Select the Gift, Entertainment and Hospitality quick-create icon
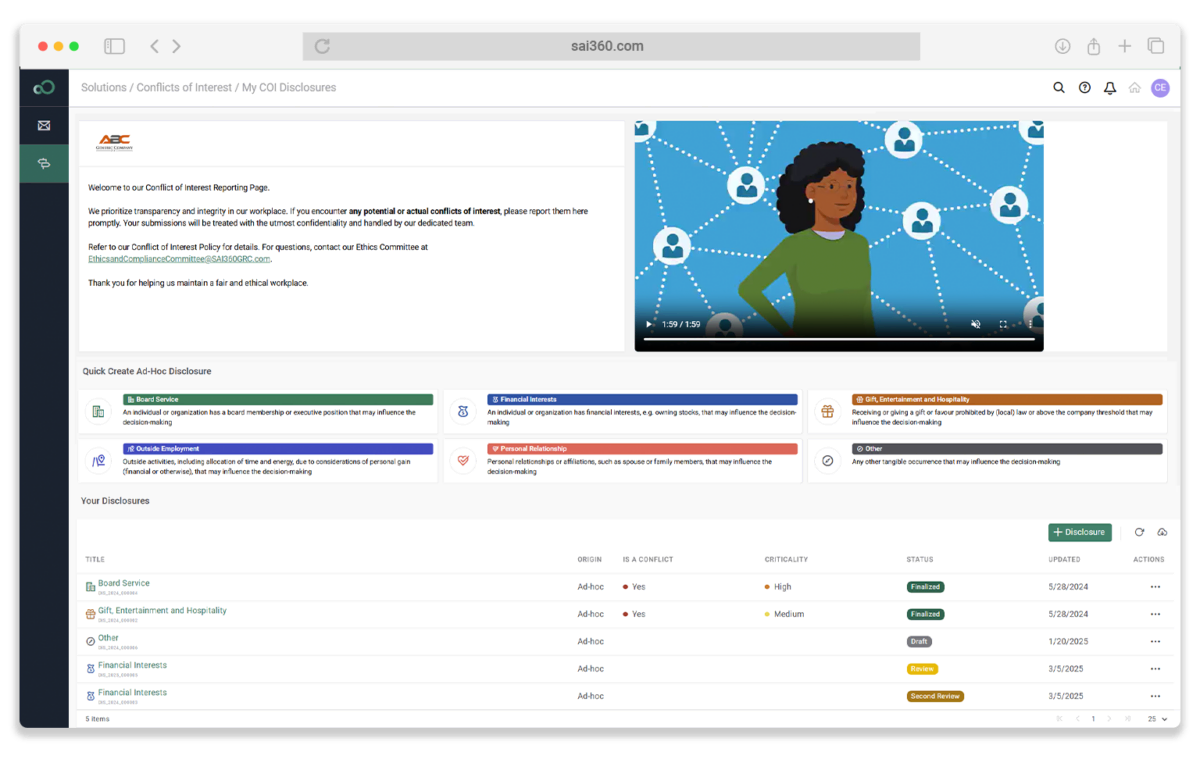The image size is (1200, 770). (826, 411)
